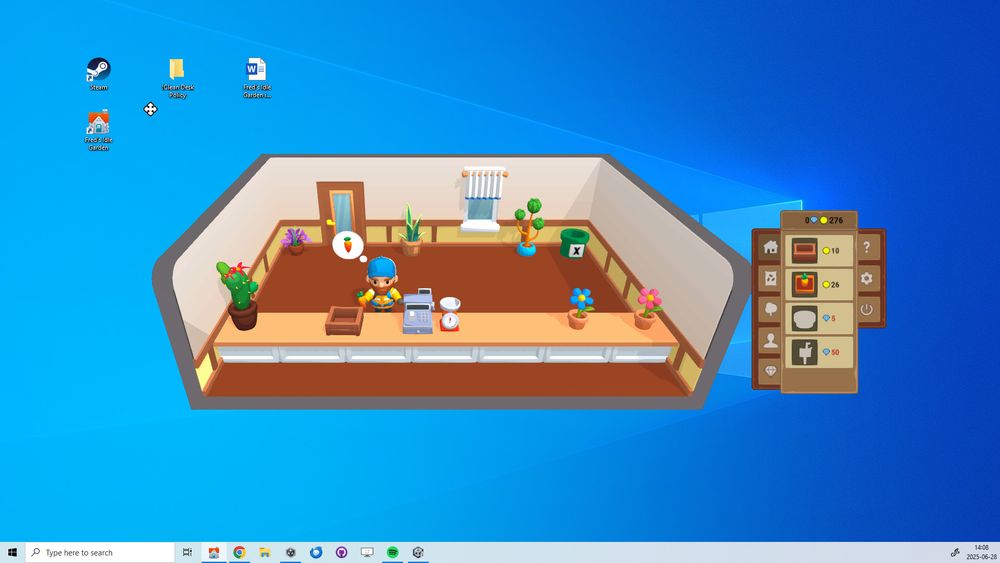Click the empty wooden planter box on counter
1000x563 pixels.
coord(344,320)
